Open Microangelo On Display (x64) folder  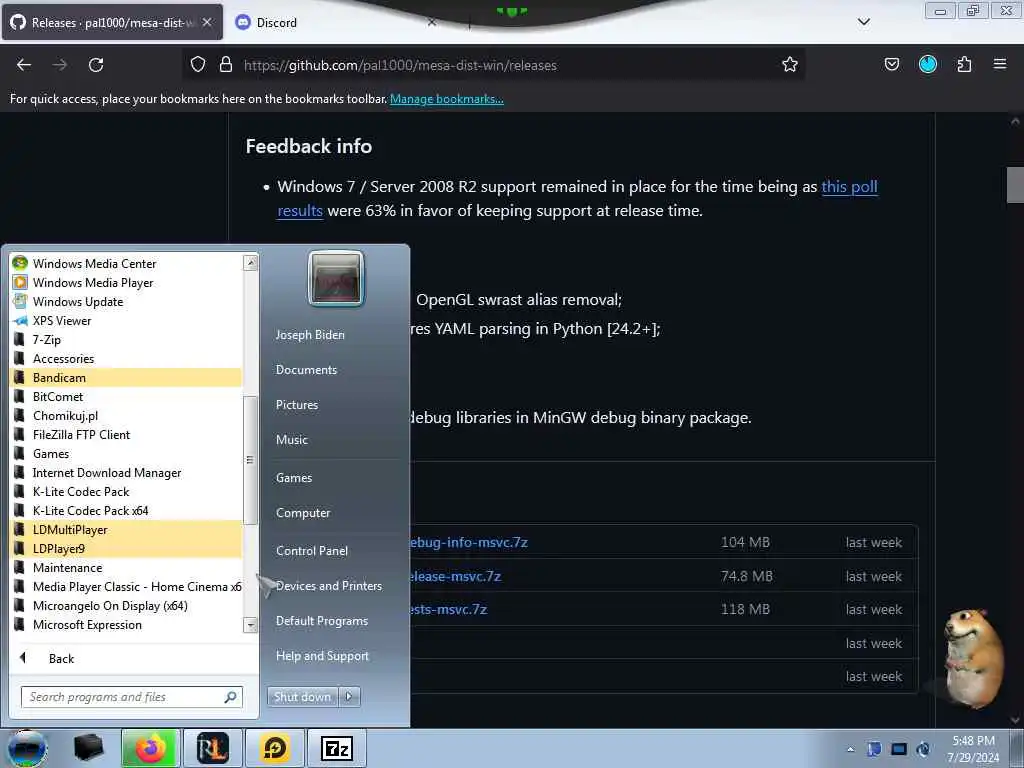coord(126,605)
